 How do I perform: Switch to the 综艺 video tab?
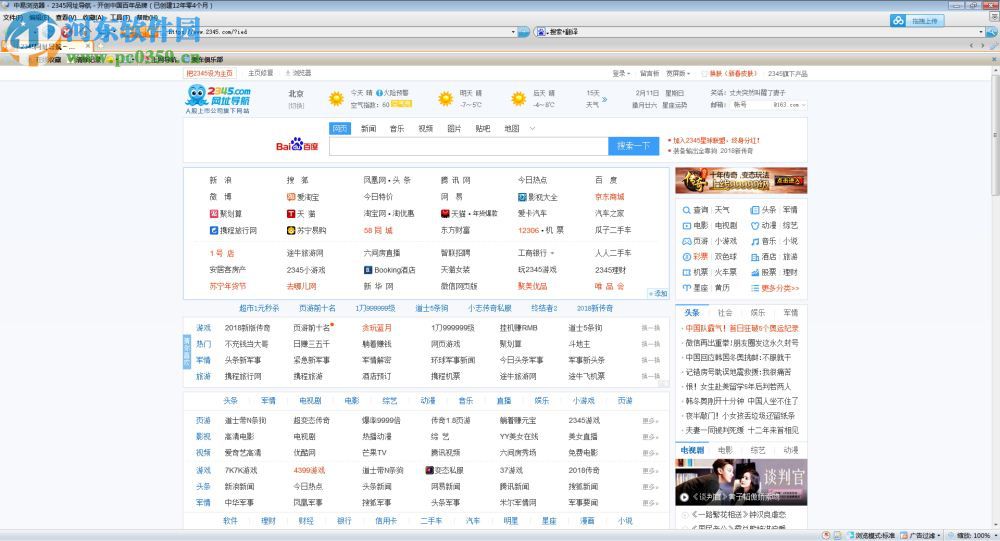tap(758, 450)
